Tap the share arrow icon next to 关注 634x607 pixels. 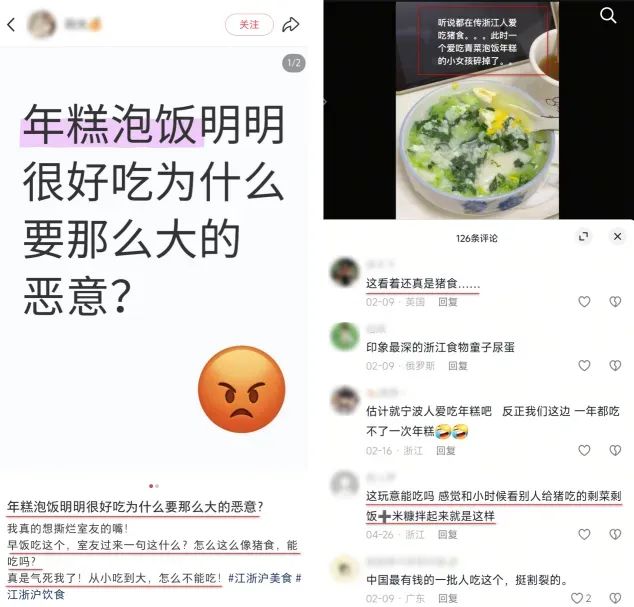(x=290, y=25)
